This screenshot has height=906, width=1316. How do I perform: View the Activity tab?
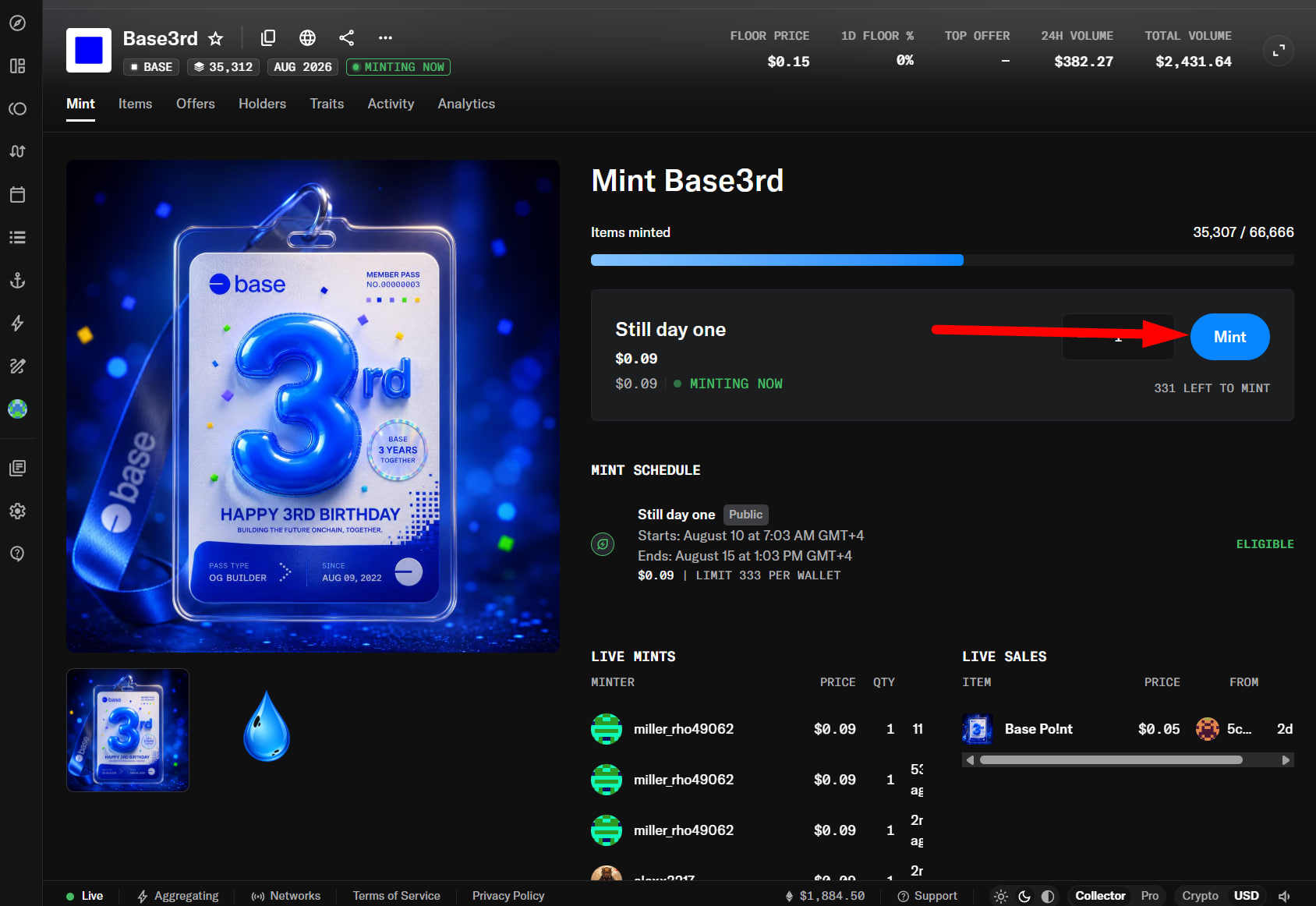391,104
